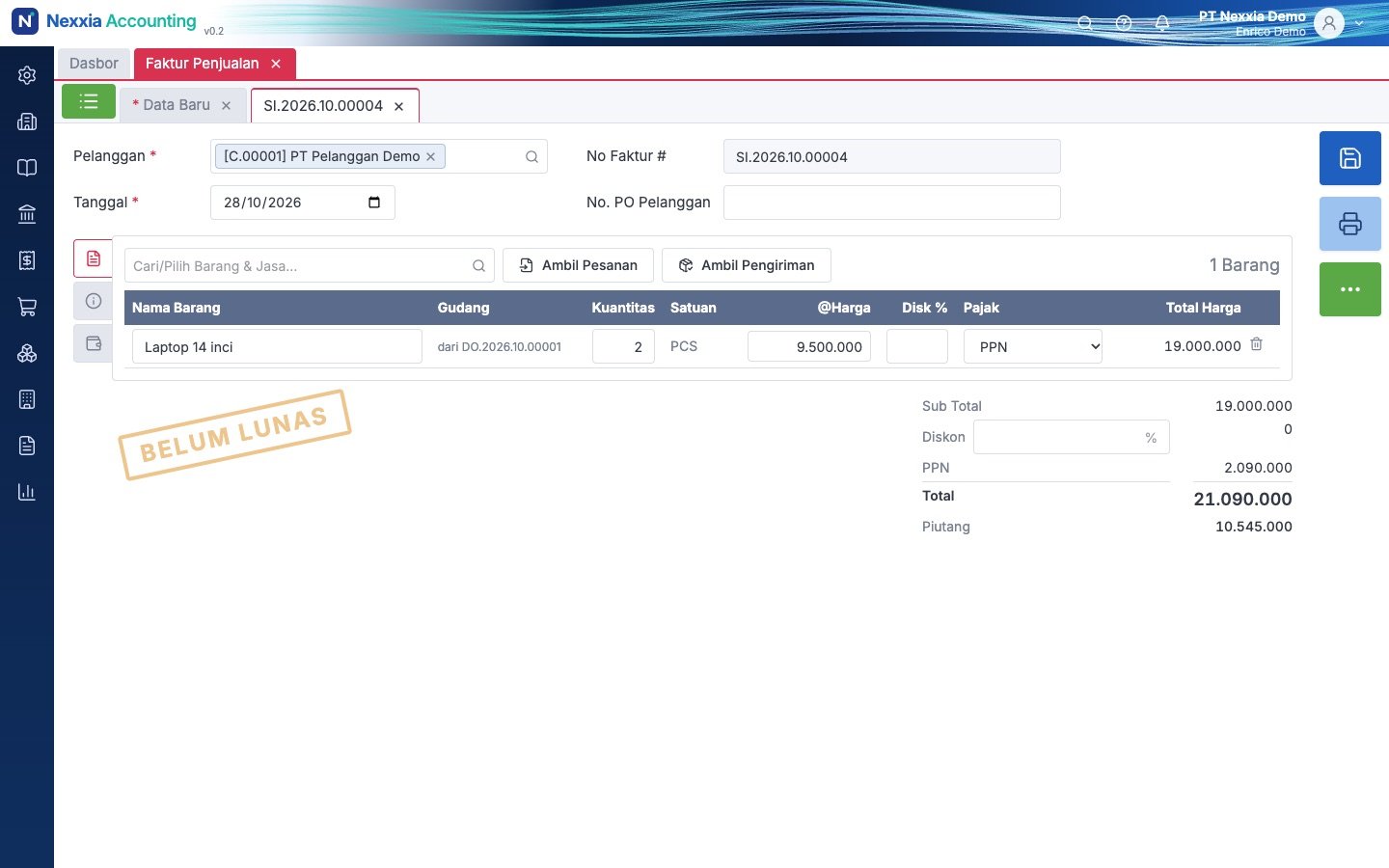Select the payment wallet side tab

tap(94, 343)
